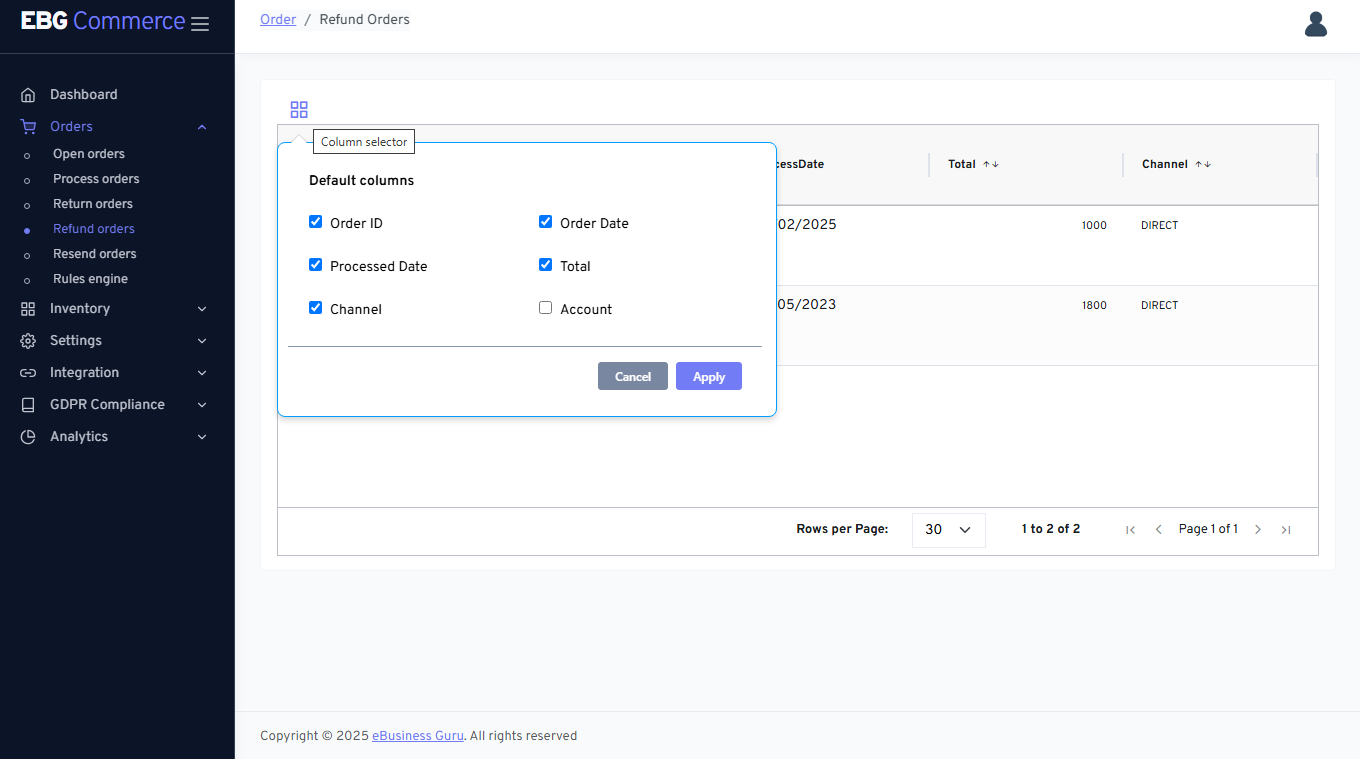Open Return orders in sidebar
Screen dimensions: 1360x759
93,204
